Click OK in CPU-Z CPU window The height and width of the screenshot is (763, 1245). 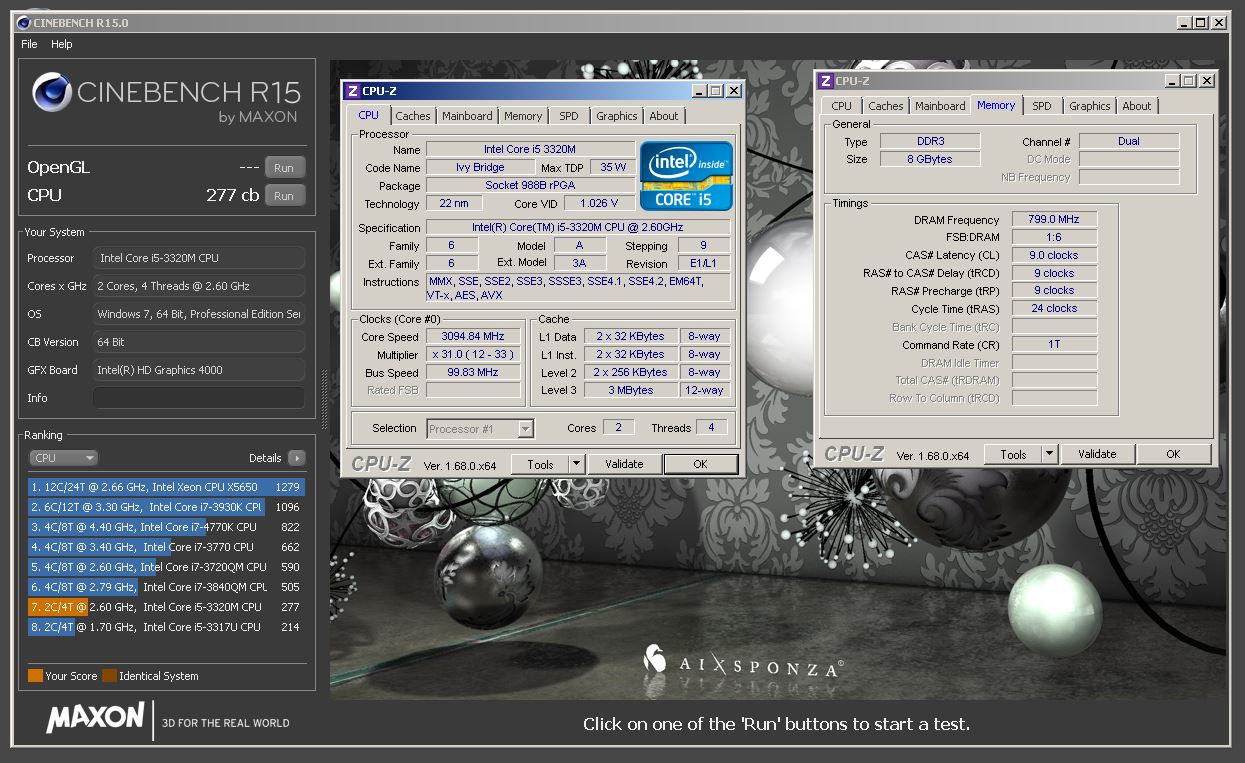700,464
